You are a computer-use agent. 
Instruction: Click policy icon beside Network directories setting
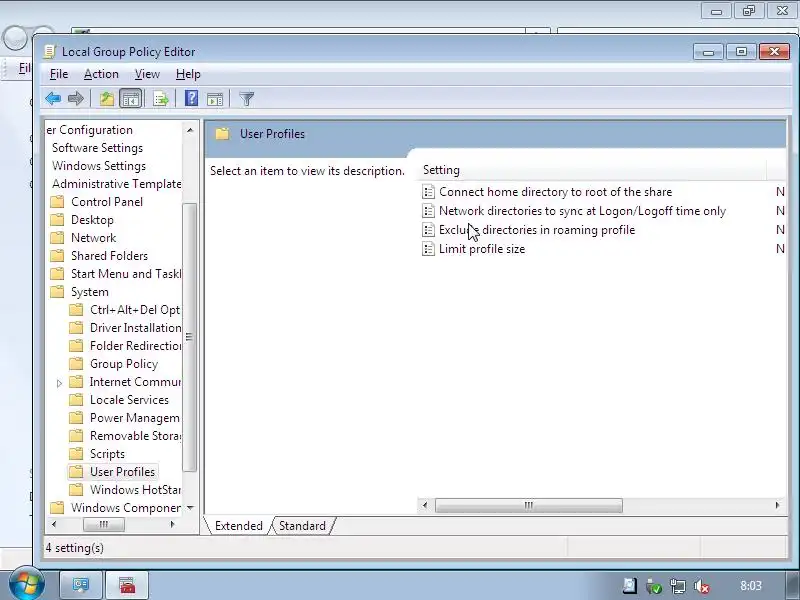click(x=429, y=211)
